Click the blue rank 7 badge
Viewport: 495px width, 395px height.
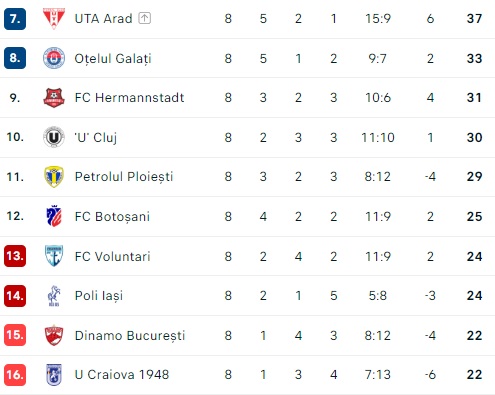point(15,19)
